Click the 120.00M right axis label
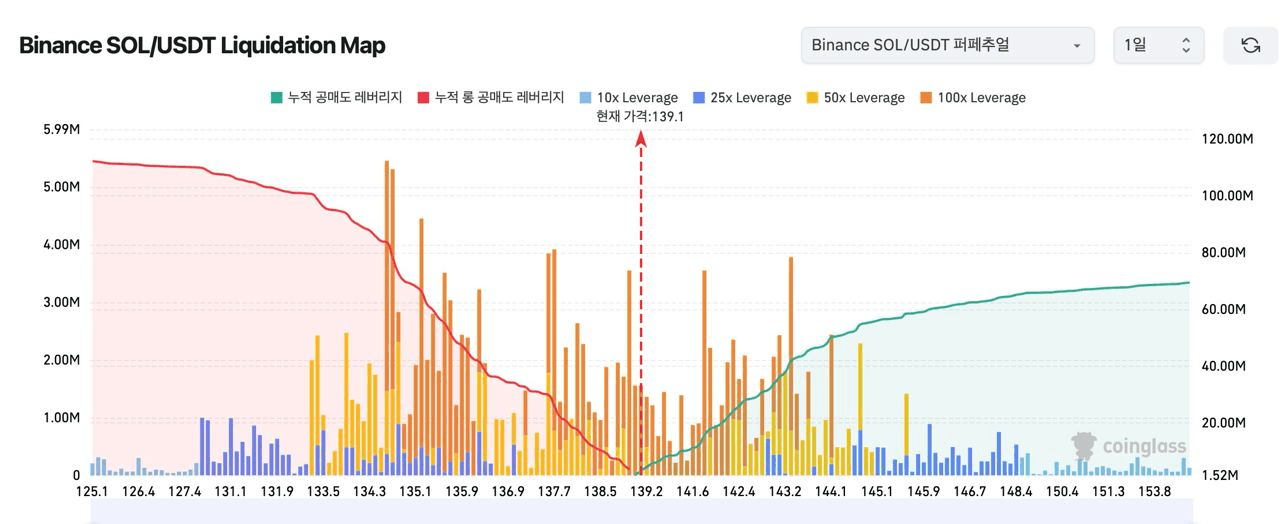 (1227, 139)
